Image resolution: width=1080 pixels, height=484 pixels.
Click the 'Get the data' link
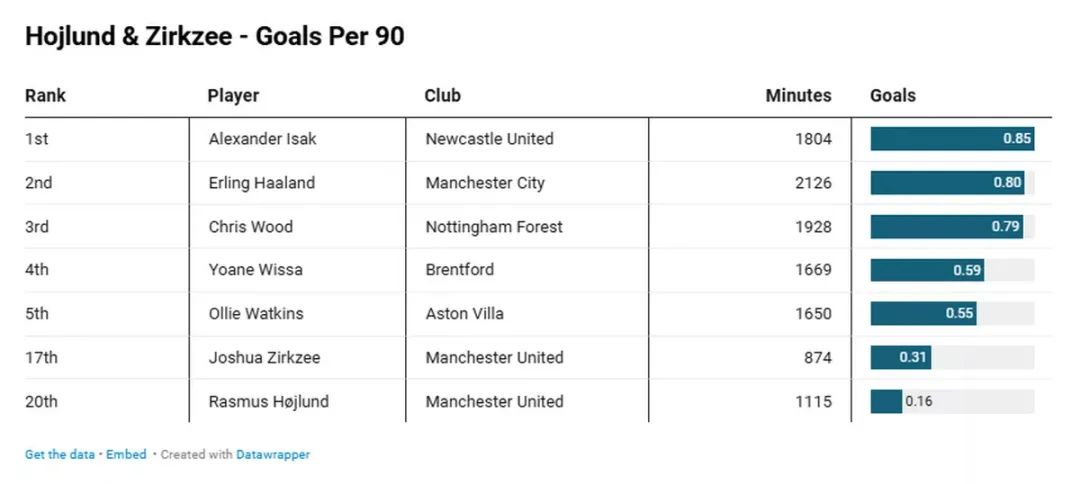pyautogui.click(x=59, y=455)
